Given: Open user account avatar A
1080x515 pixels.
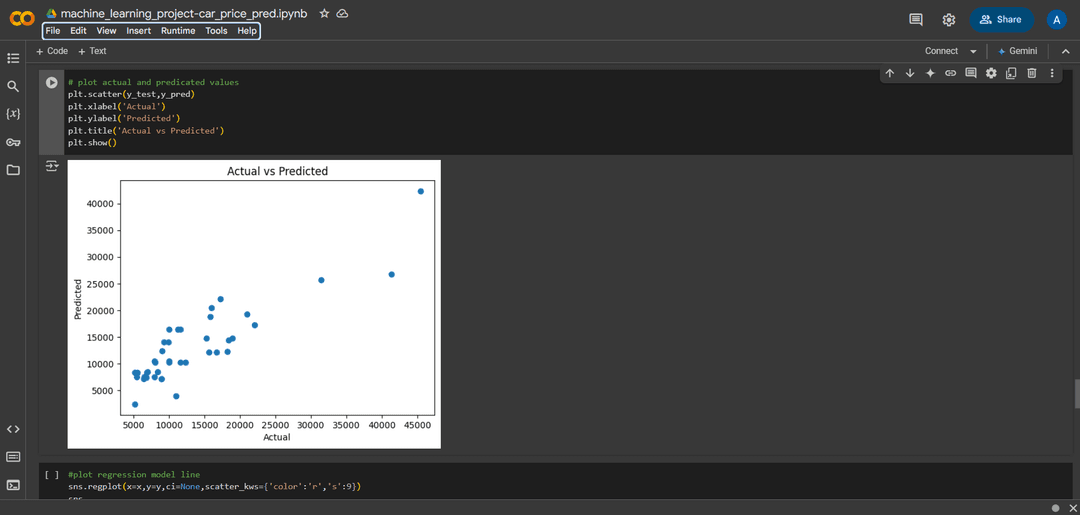Looking at the screenshot, I should (x=1056, y=19).
